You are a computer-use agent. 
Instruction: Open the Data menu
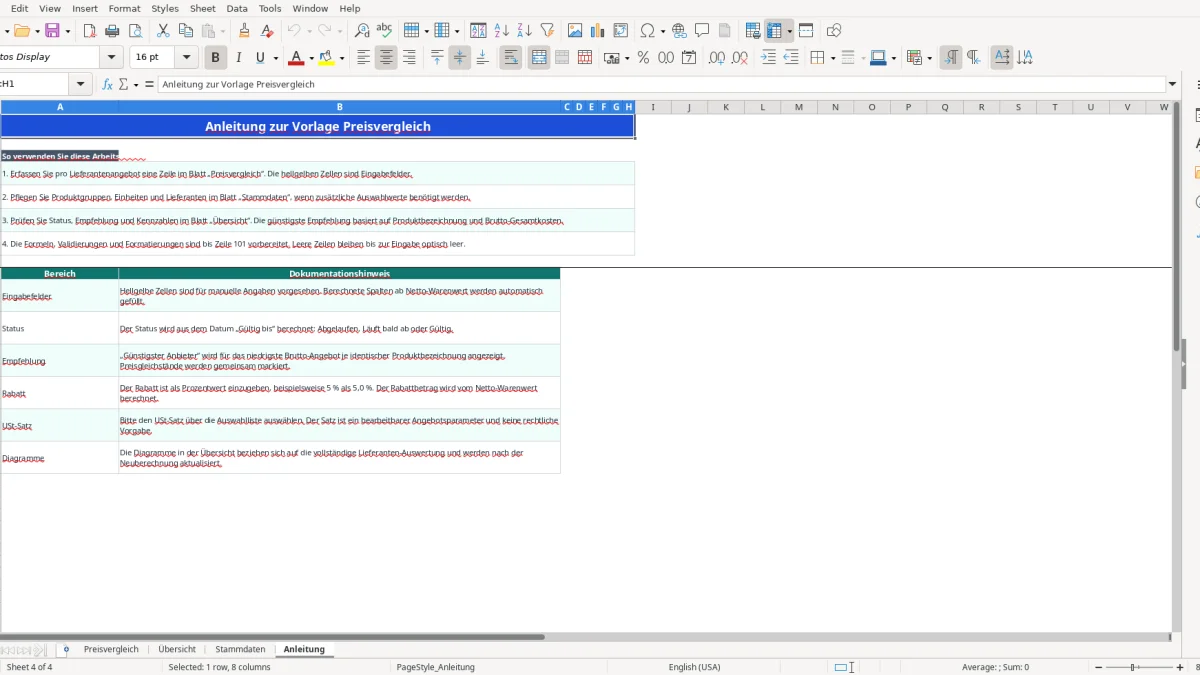237,8
